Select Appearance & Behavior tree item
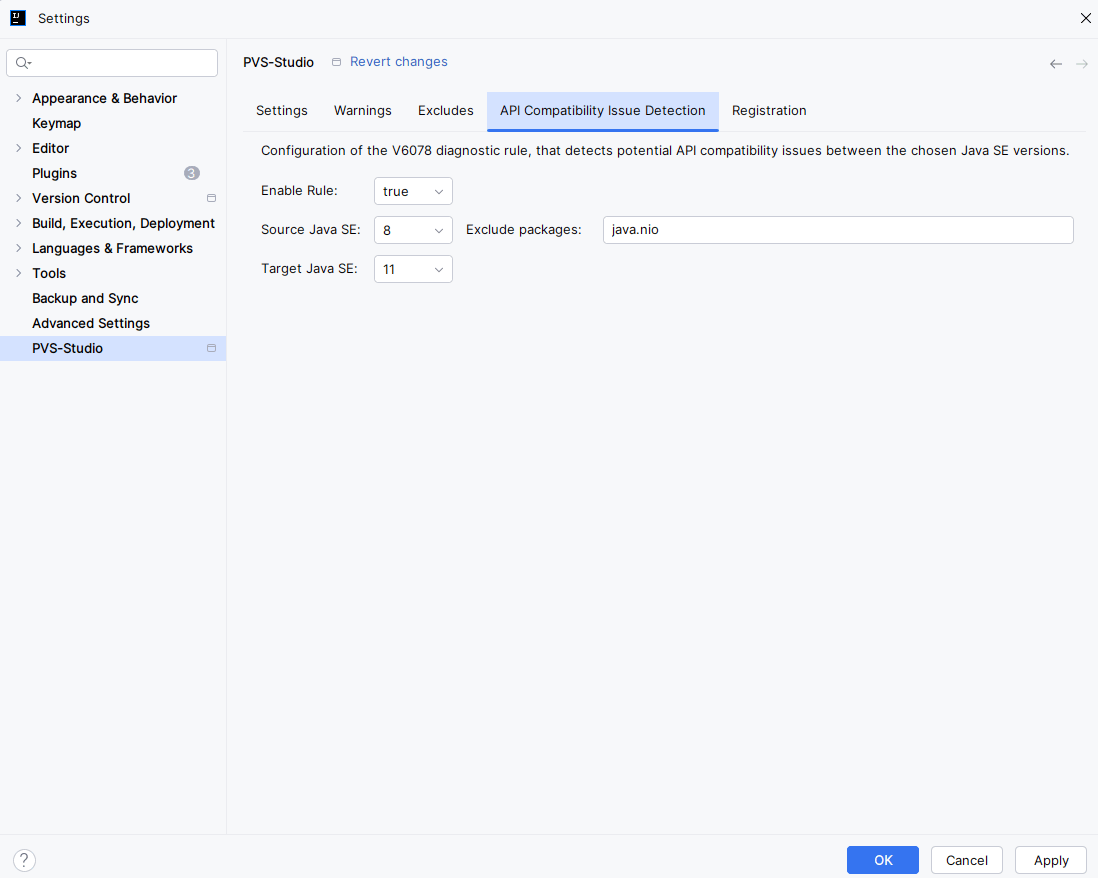Screen dimensions: 1098x878 113,98
